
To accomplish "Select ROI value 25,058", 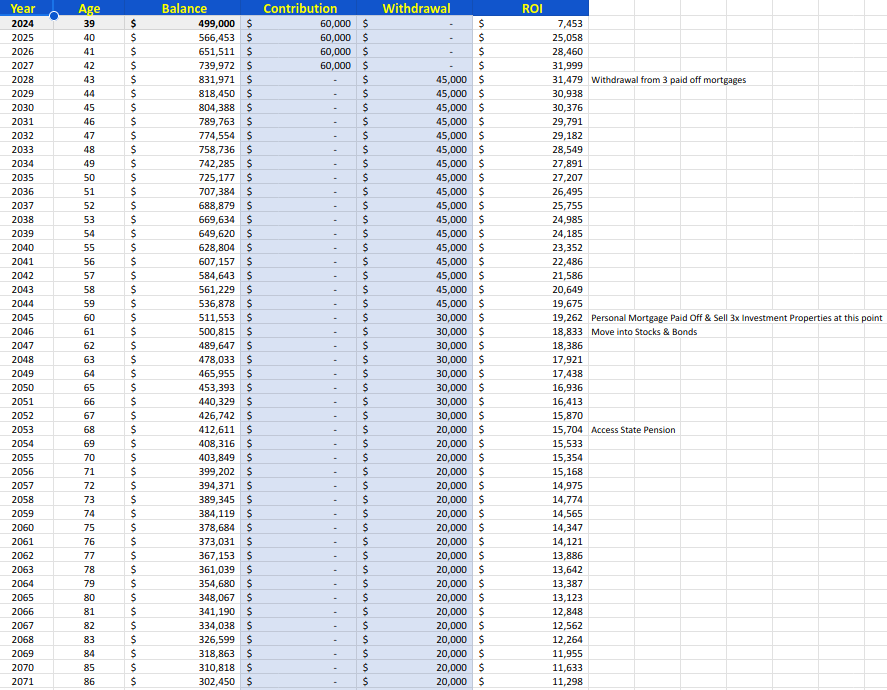I will 531,37.
